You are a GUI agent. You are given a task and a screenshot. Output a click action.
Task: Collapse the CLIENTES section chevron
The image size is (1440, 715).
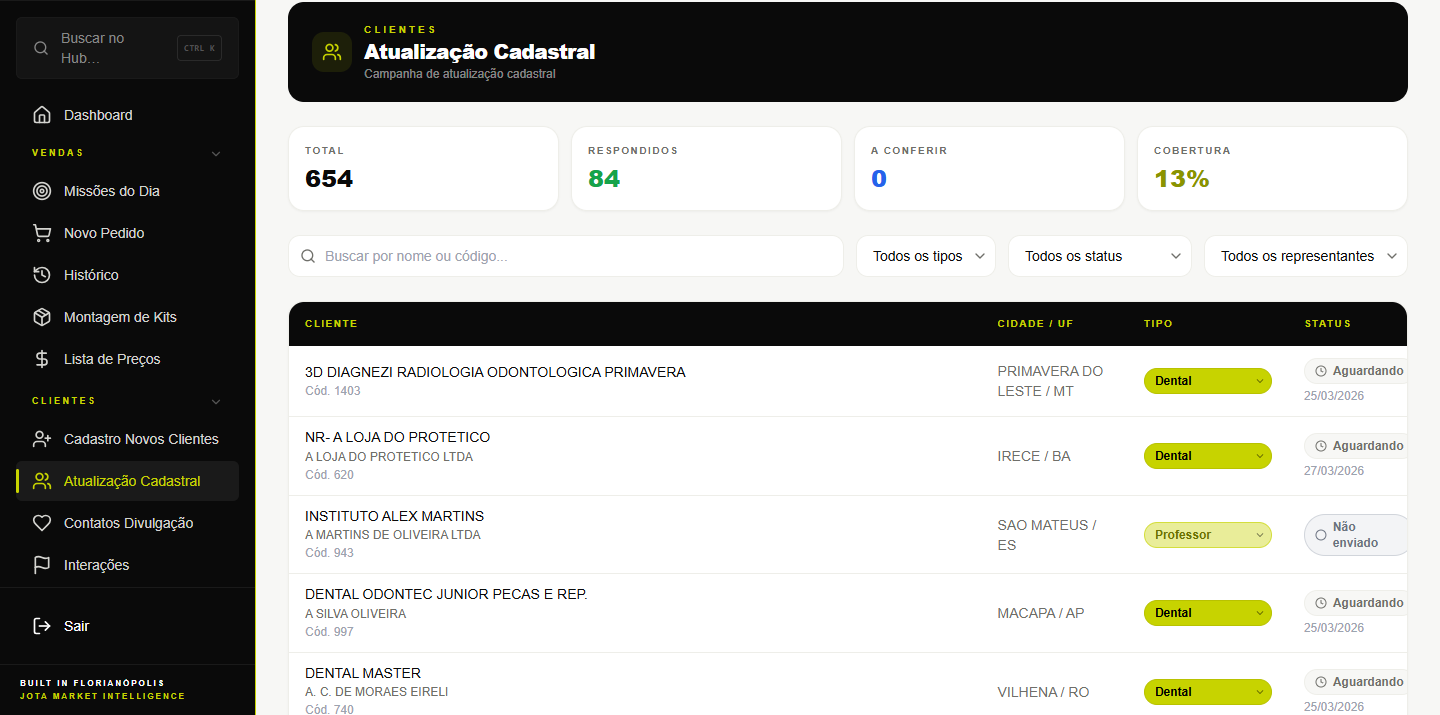(x=216, y=402)
